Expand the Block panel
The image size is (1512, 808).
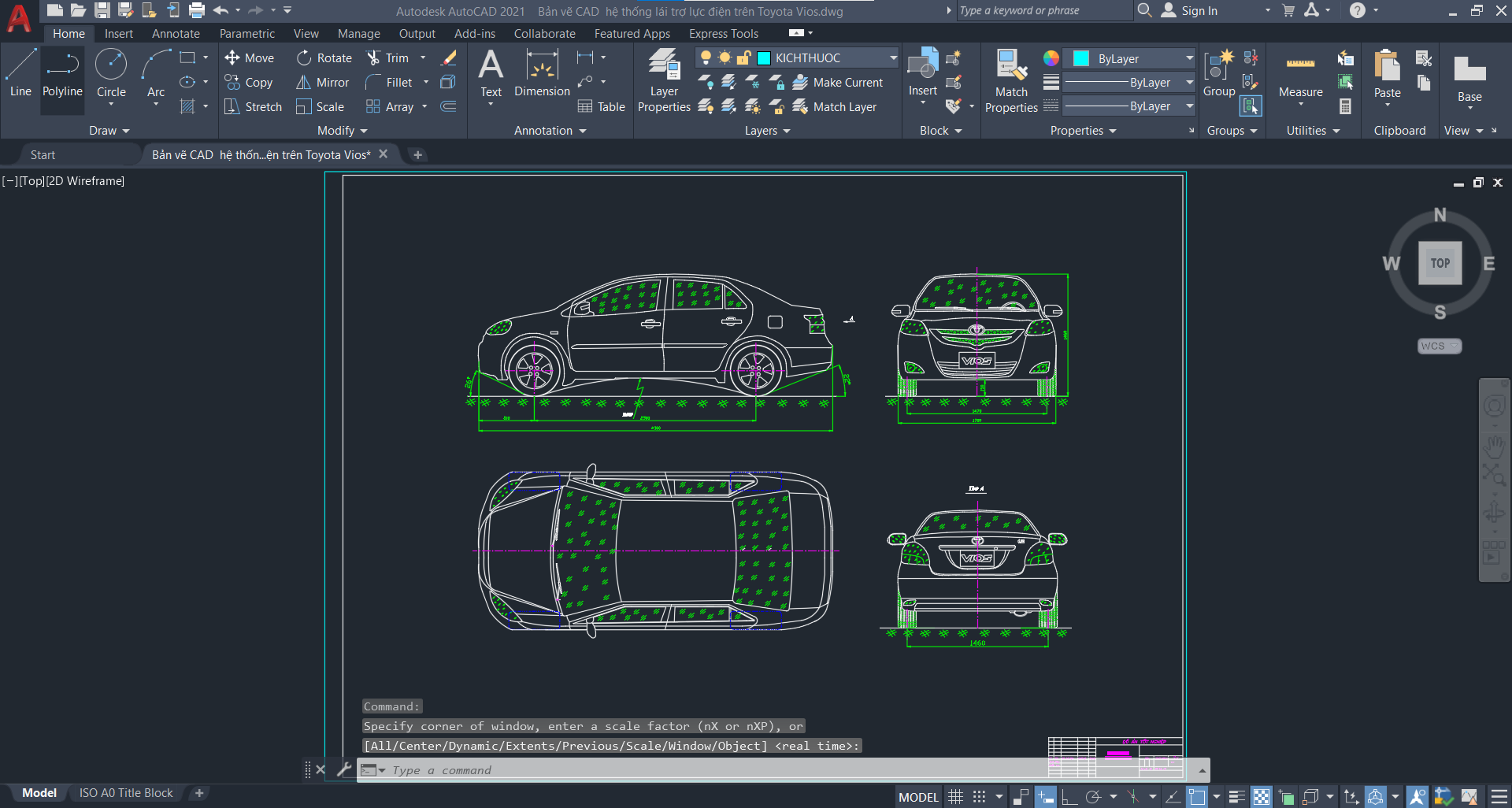(941, 131)
